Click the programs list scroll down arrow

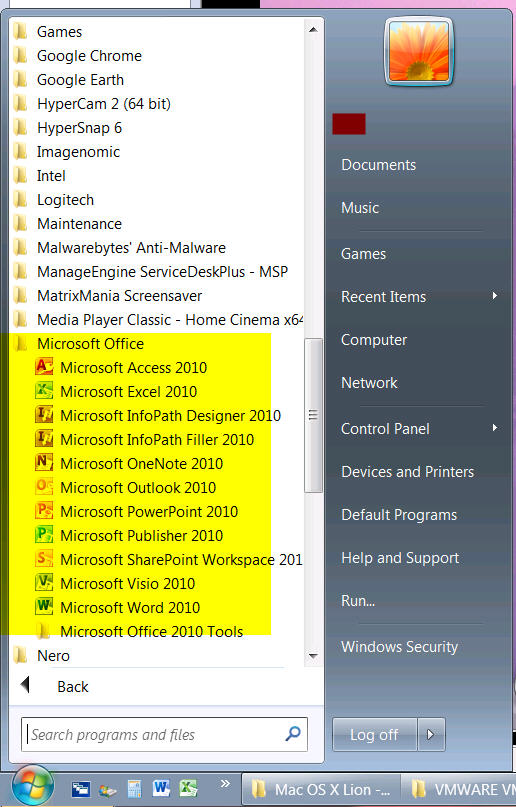pyautogui.click(x=313, y=656)
